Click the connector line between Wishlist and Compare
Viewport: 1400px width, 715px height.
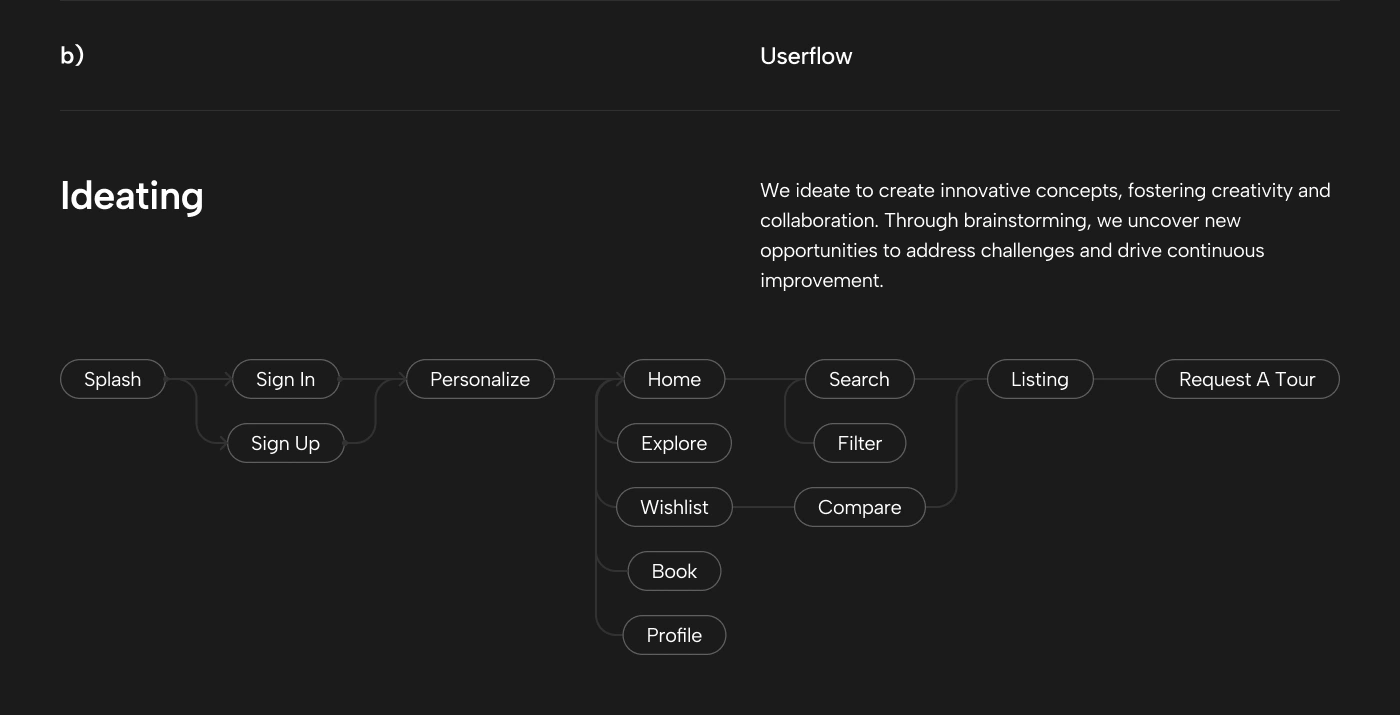763,507
